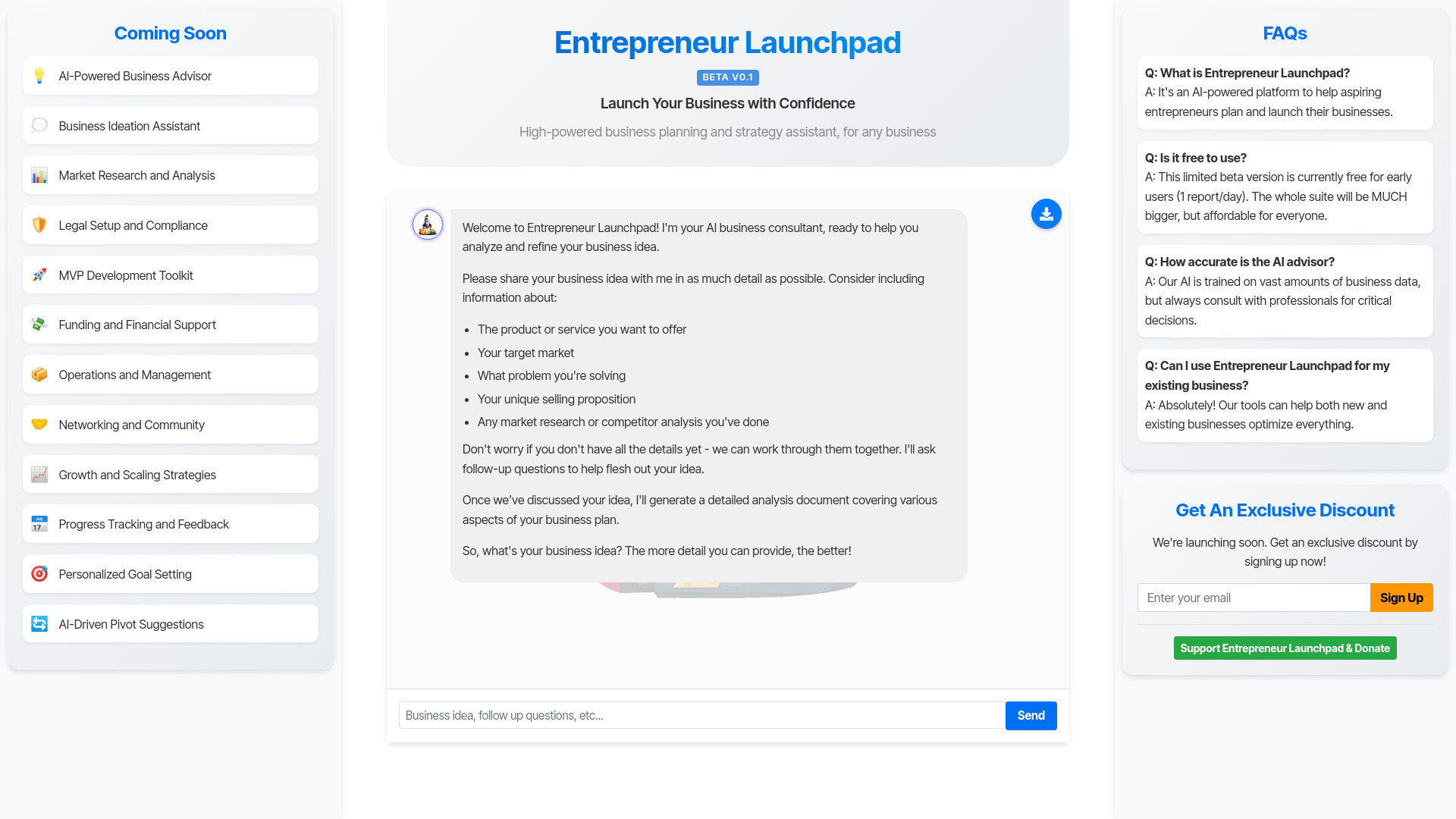This screenshot has height=819, width=1456.
Task: Click the Operations and Management sidebar item
Action: [170, 374]
